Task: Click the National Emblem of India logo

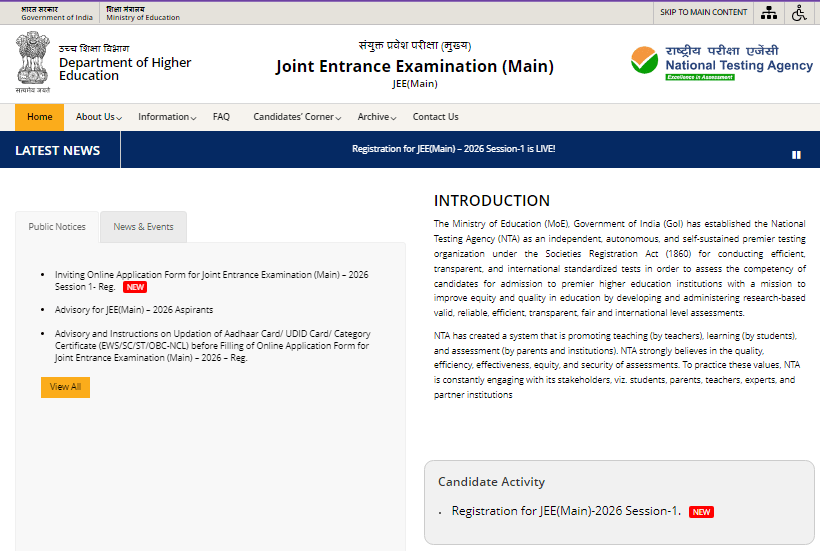Action: tap(32, 62)
